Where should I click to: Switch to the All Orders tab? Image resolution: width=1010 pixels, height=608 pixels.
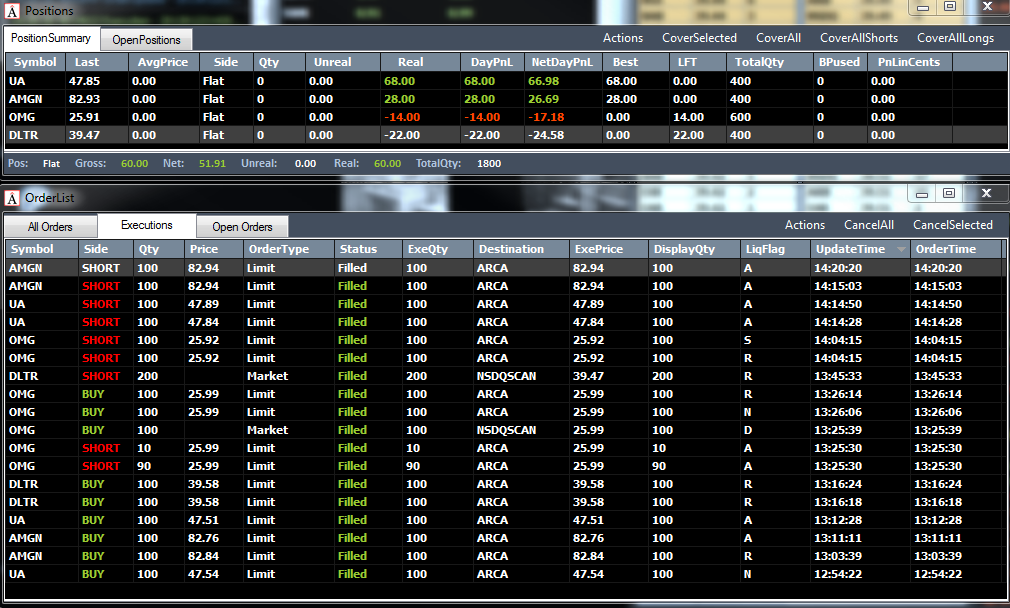(x=50, y=227)
